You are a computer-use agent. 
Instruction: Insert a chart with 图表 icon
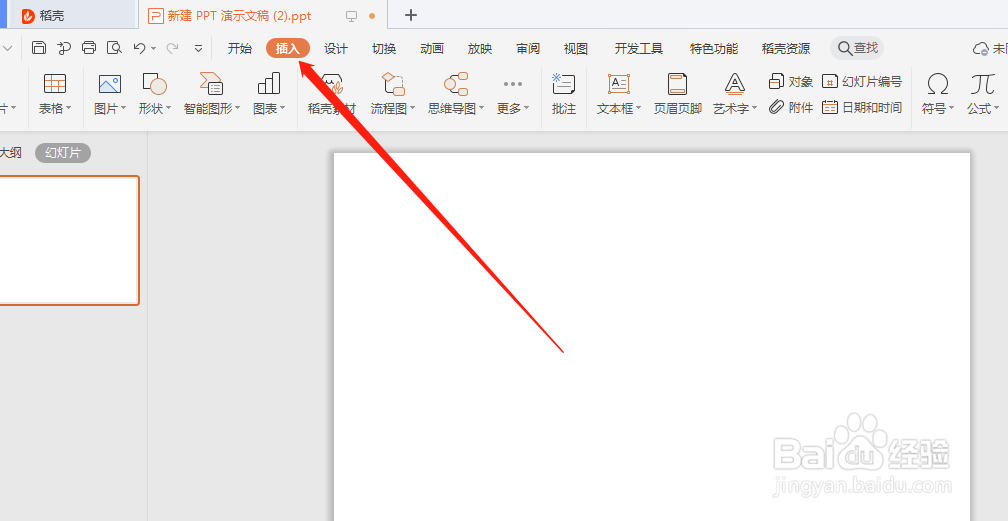[269, 84]
